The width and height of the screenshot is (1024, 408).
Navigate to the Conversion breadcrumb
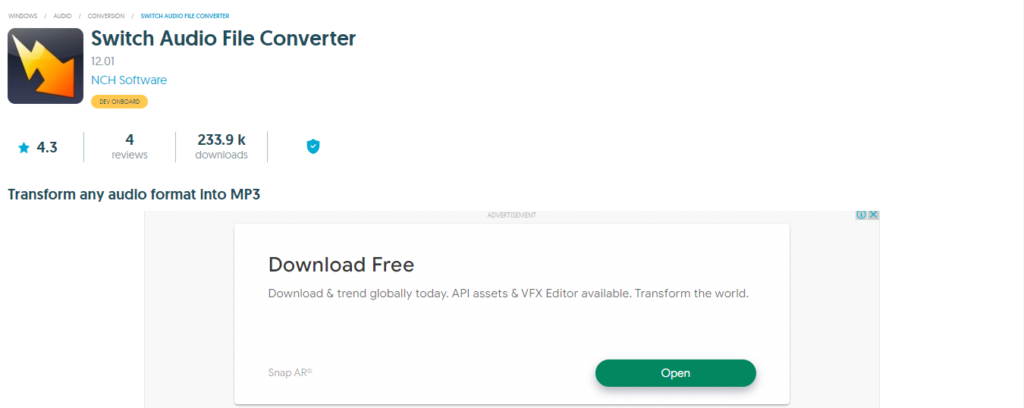(106, 16)
